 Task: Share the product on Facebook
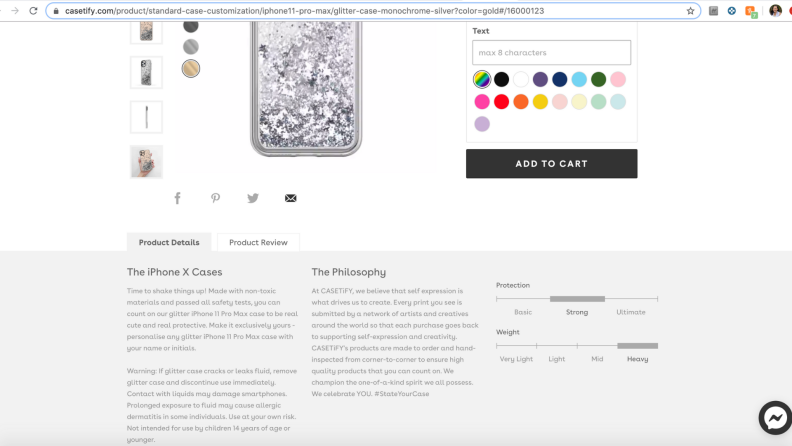(177, 198)
